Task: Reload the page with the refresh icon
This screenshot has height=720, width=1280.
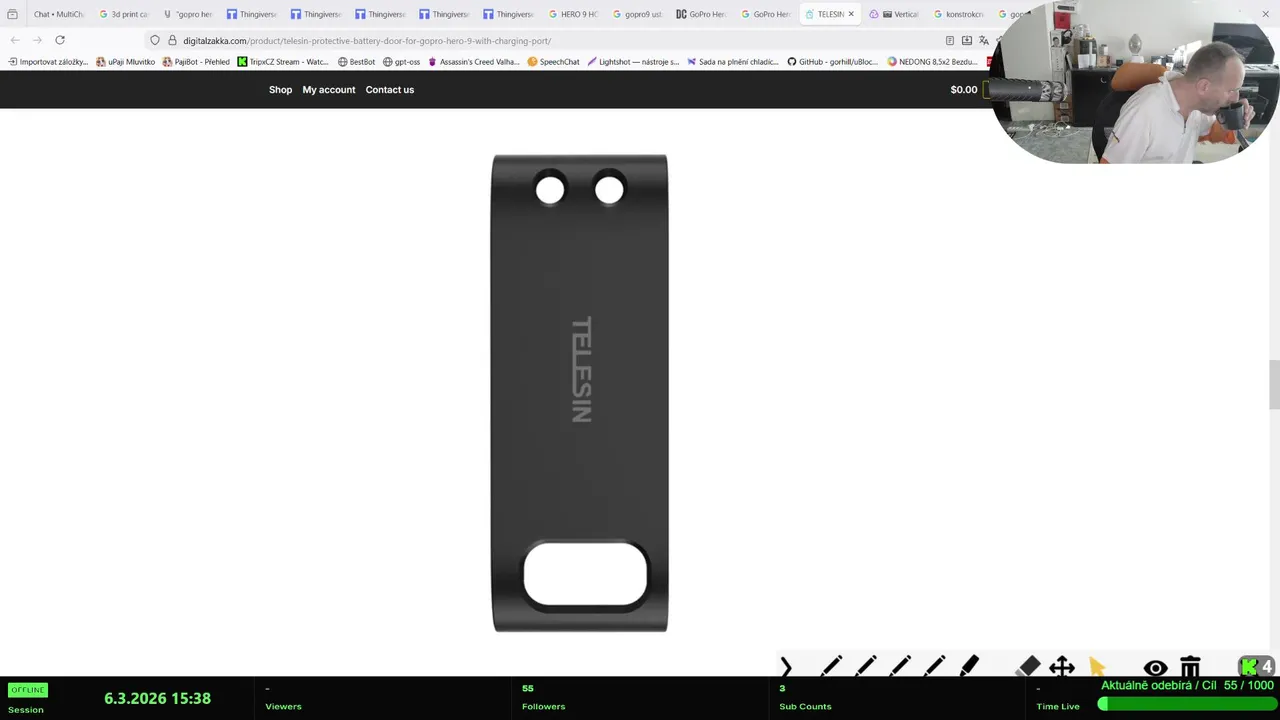Action: (x=60, y=40)
